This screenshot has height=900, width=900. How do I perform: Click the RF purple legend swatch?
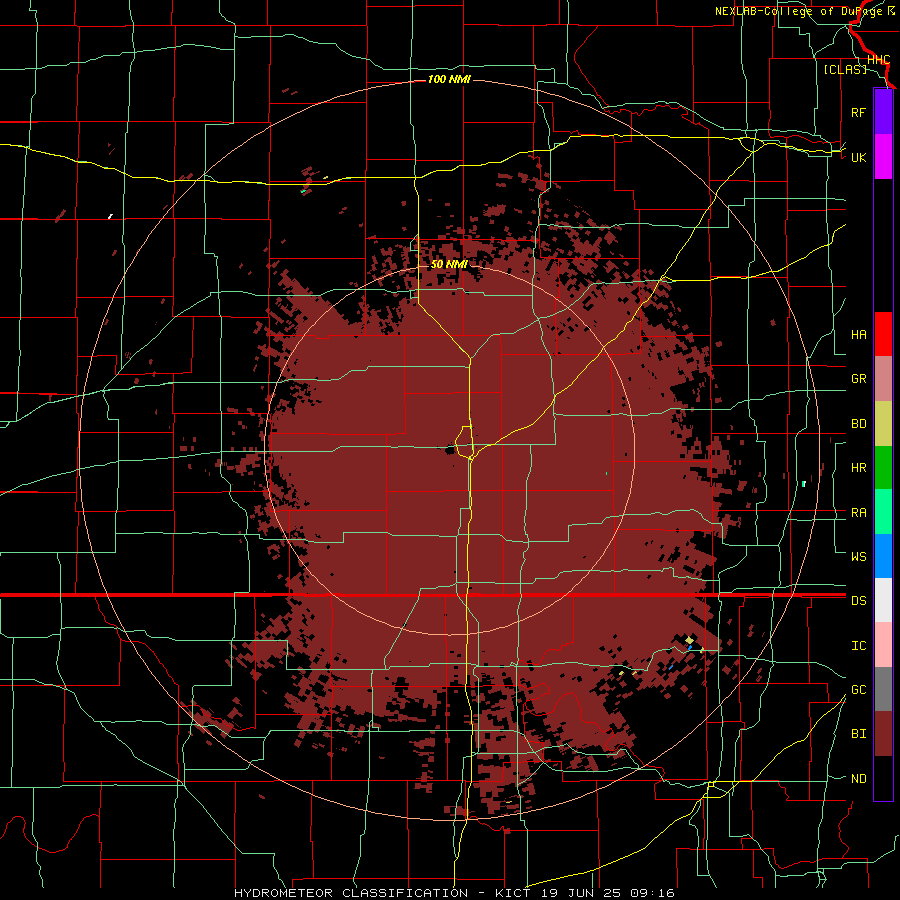[x=883, y=112]
